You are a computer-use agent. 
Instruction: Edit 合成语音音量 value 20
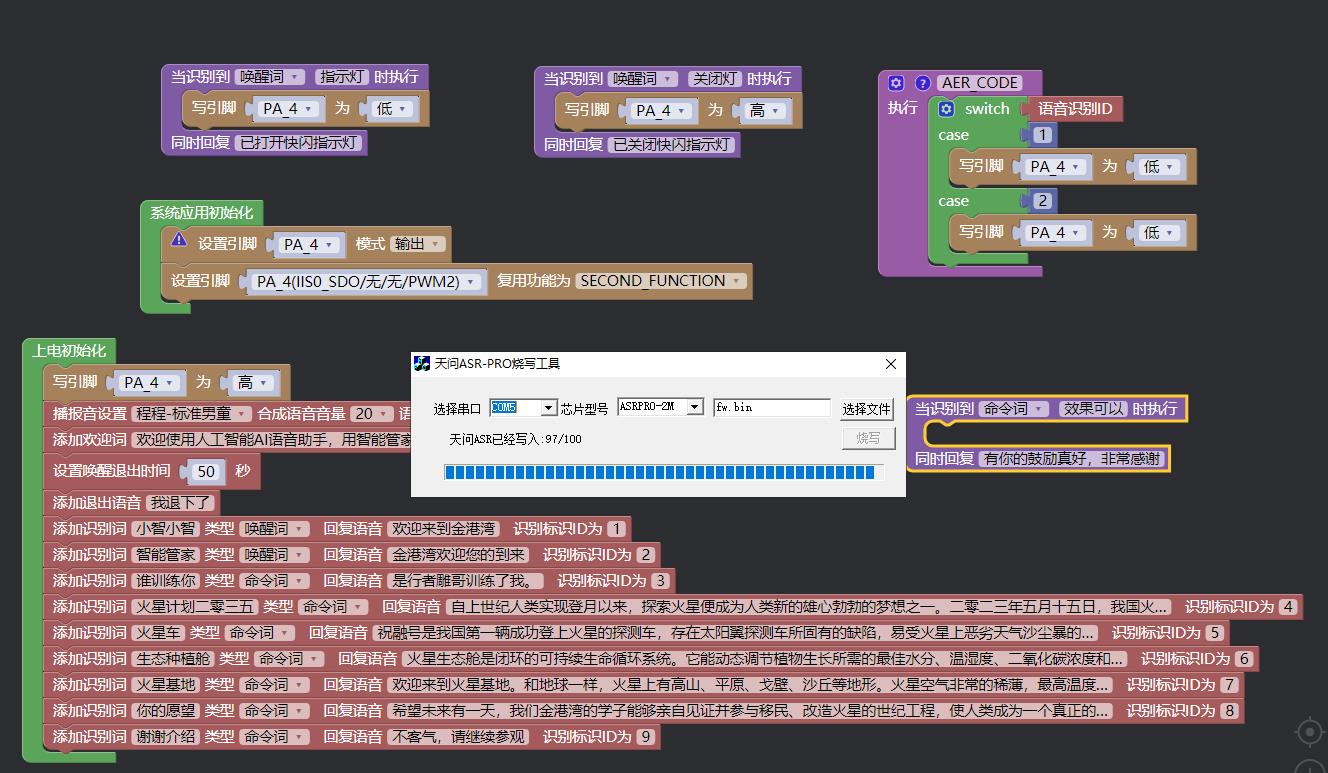point(372,413)
